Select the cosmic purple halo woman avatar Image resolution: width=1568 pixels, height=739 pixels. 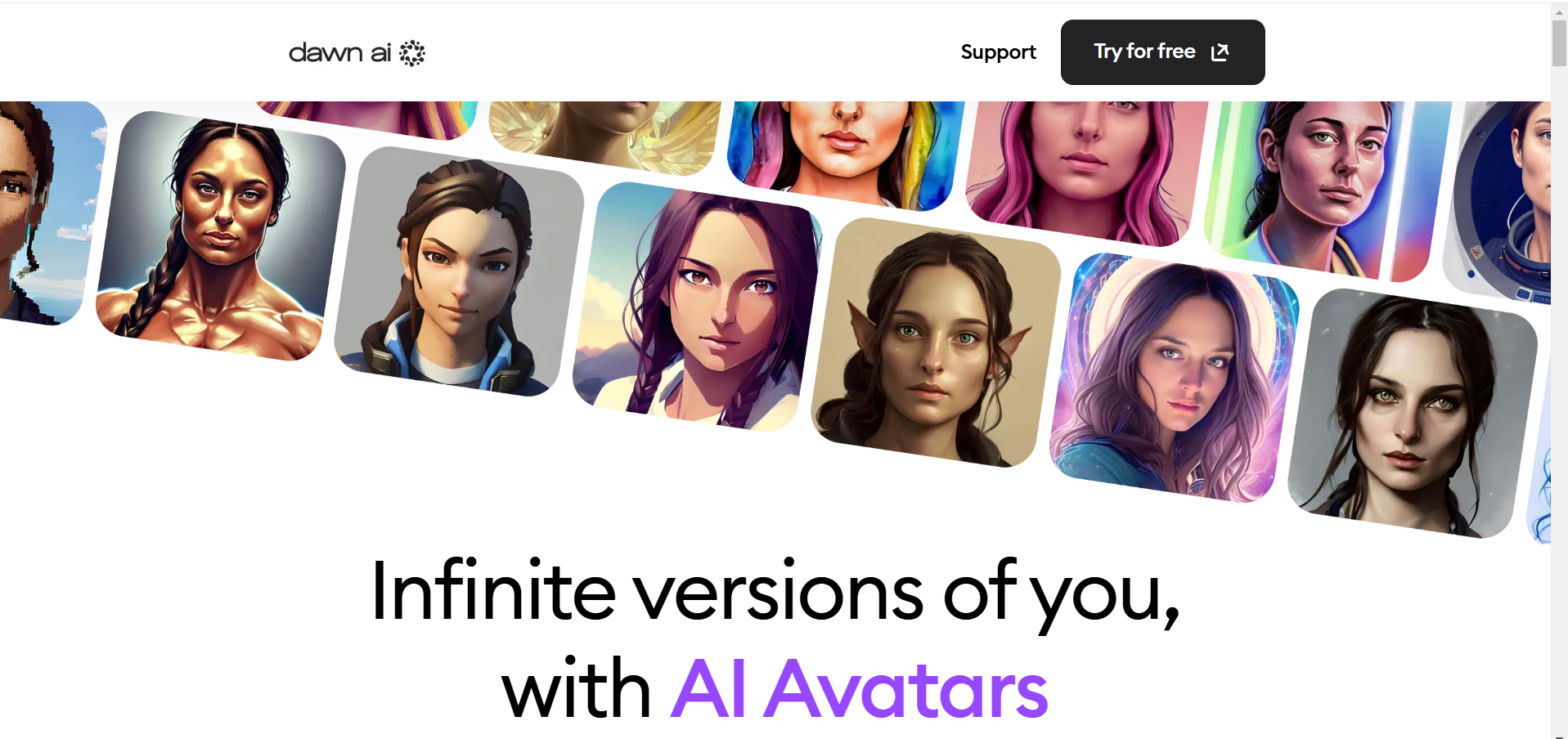[1174, 378]
